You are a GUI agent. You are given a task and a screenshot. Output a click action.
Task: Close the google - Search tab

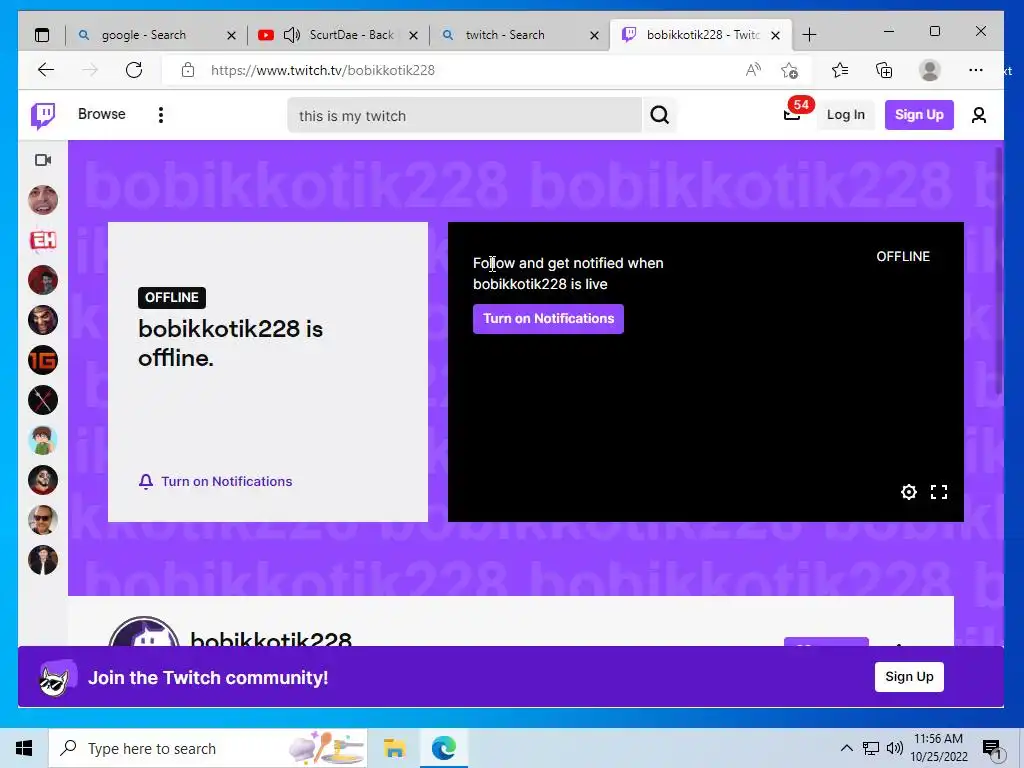point(231,35)
